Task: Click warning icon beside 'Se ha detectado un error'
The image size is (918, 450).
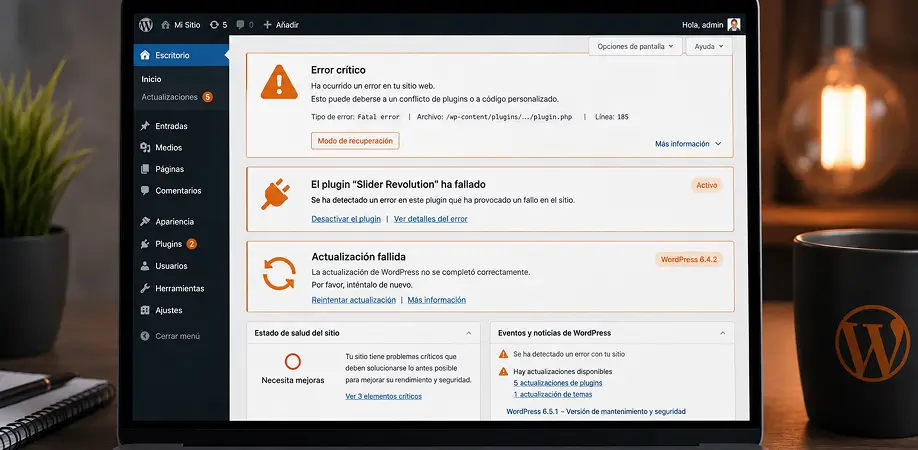Action: [503, 354]
